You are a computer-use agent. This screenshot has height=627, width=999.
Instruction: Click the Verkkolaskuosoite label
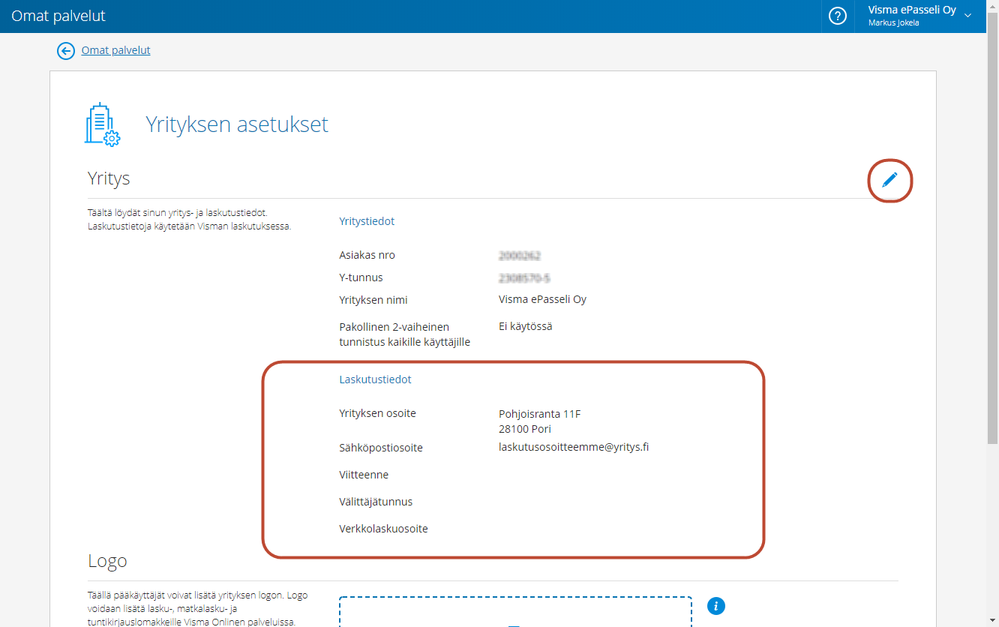point(383,529)
